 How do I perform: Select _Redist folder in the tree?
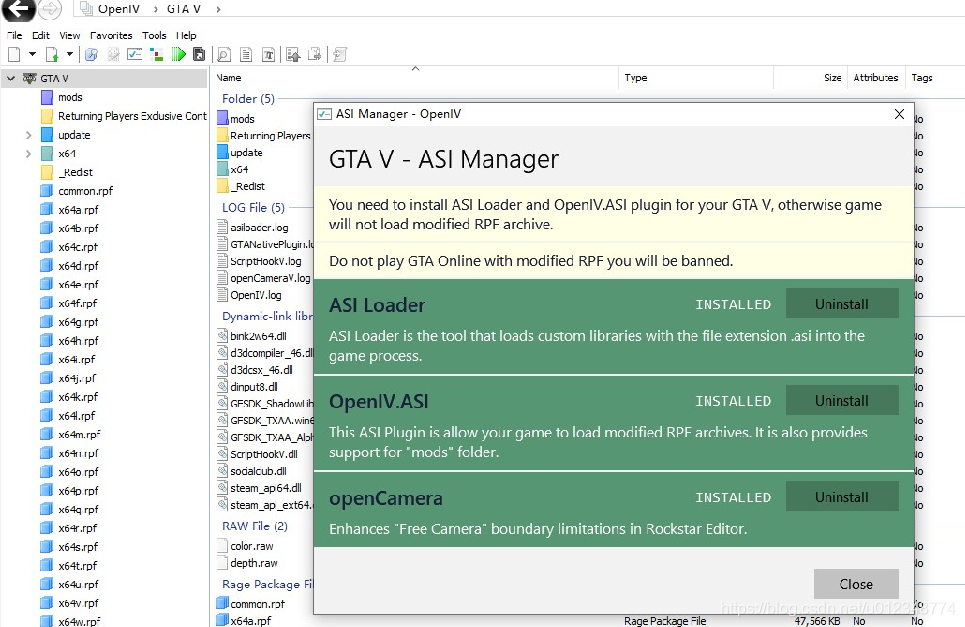66,172
